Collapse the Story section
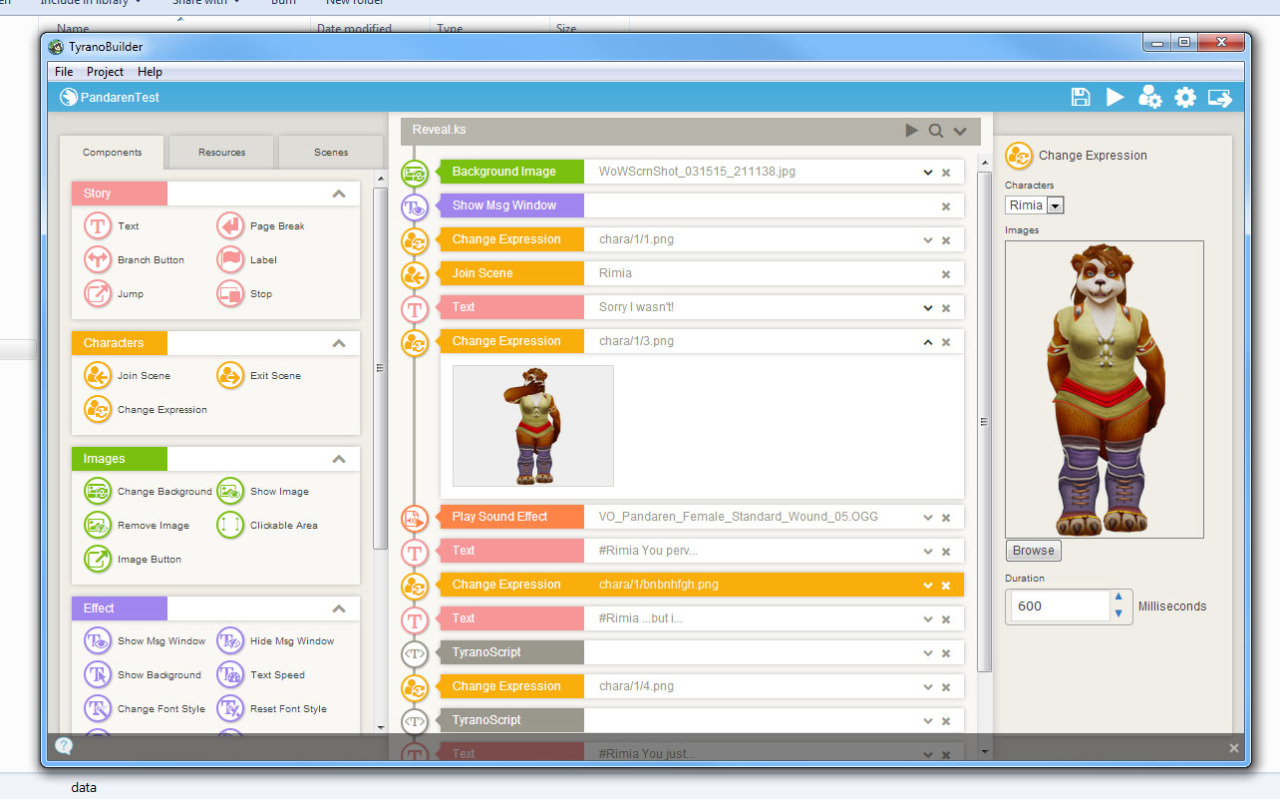Screen dimensions: 1280x799 pos(339,194)
